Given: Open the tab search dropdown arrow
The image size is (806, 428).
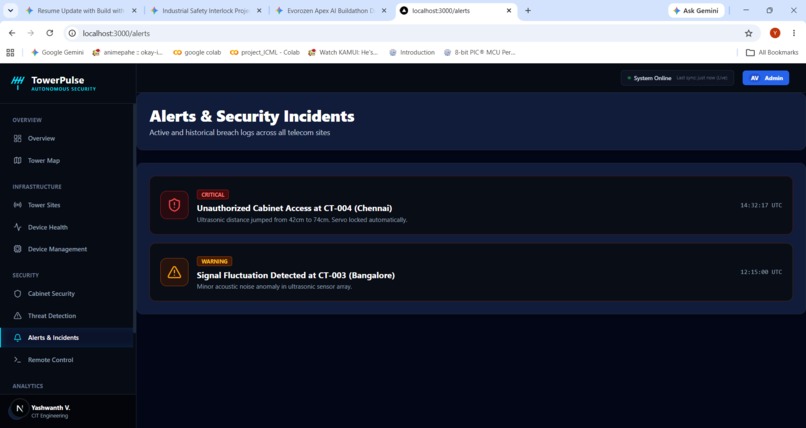Looking at the screenshot, I should tap(10, 10).
